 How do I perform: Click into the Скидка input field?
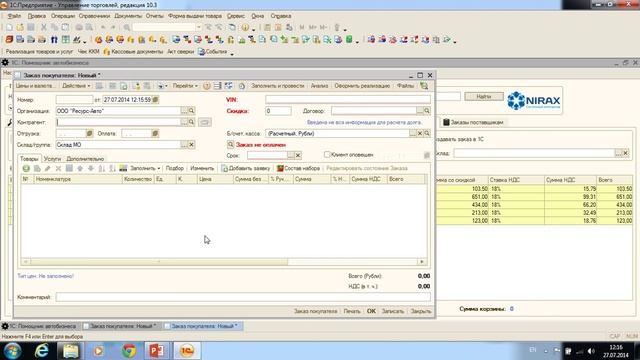point(278,111)
